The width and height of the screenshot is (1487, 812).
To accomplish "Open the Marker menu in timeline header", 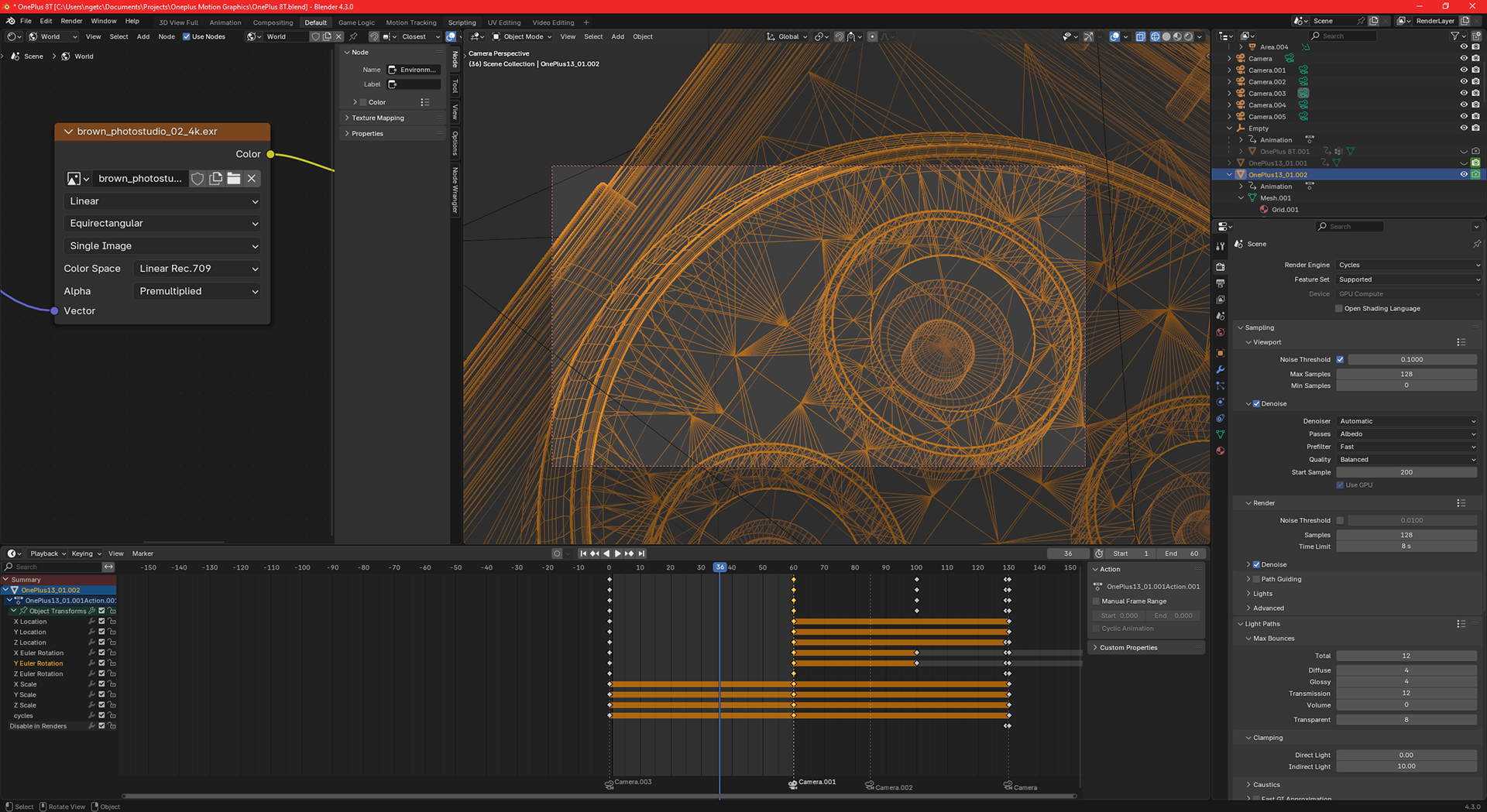I will (x=143, y=553).
